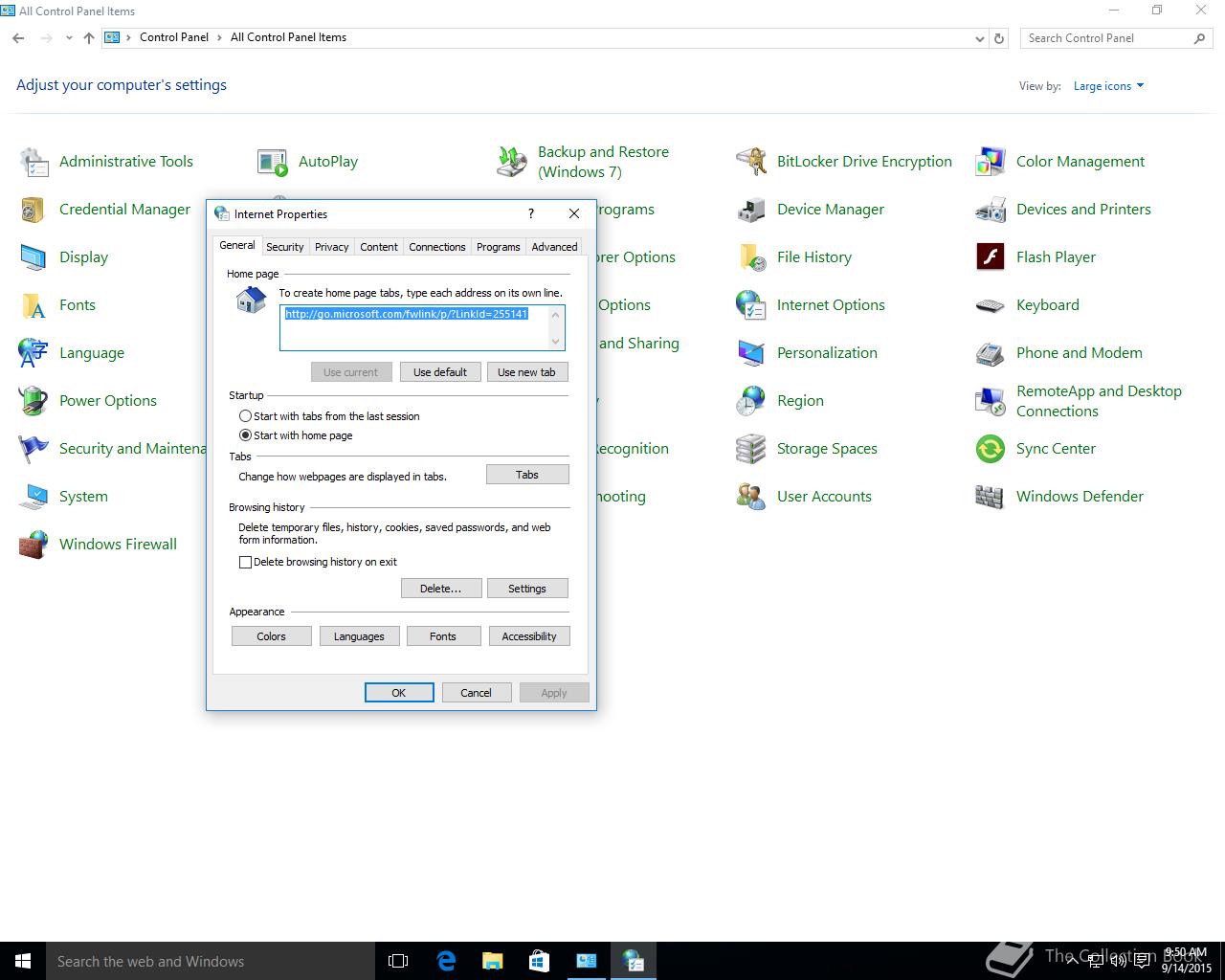The height and width of the screenshot is (980, 1225).
Task: Open the Languages button
Action: 359,636
